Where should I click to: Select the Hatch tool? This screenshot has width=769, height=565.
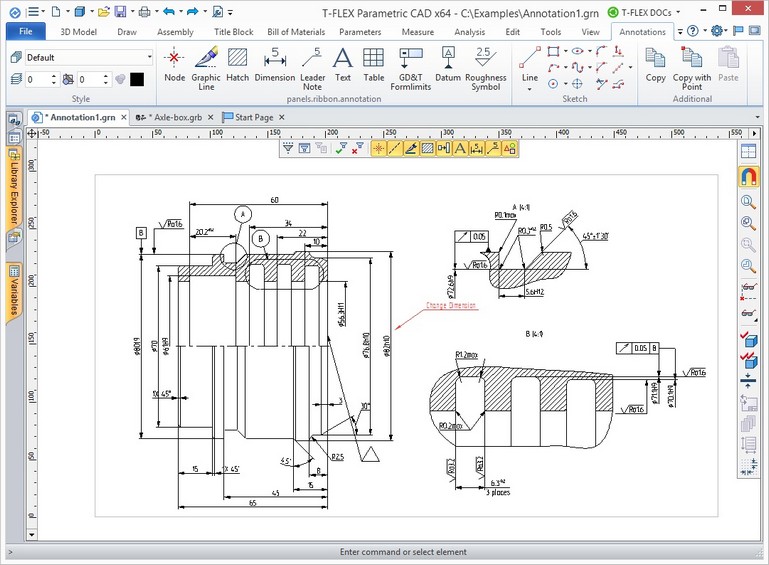[x=237, y=64]
